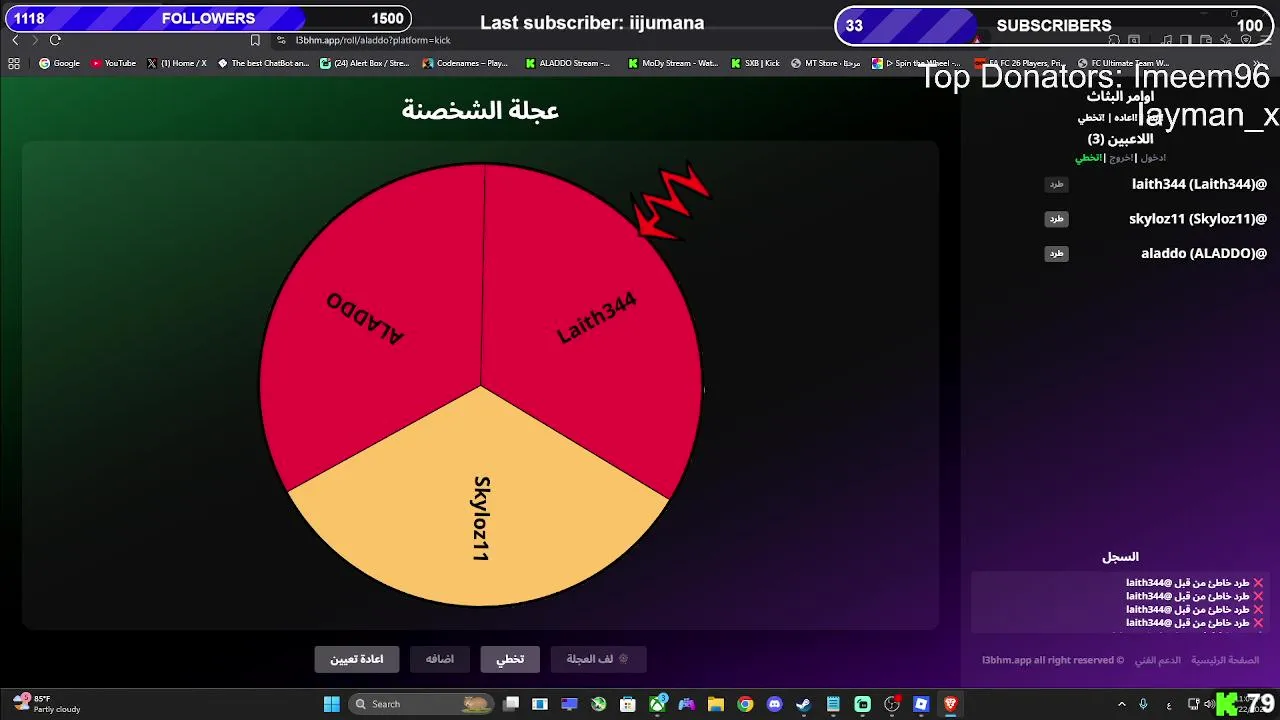Image resolution: width=1280 pixels, height=720 pixels.
Task: Open The best ChatBot bookmark
Action: pyautogui.click(x=263, y=63)
